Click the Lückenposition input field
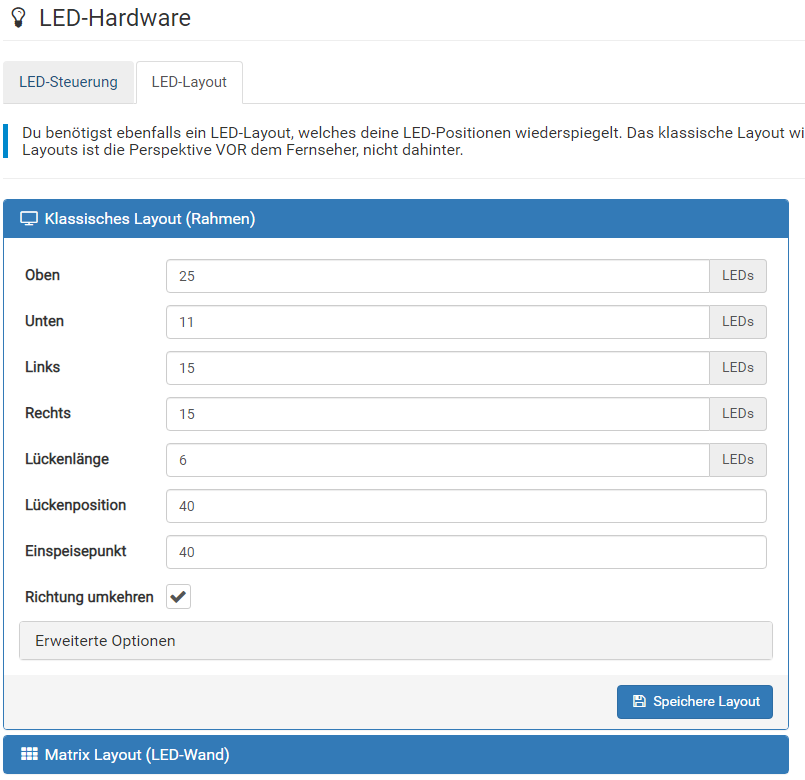 466,506
